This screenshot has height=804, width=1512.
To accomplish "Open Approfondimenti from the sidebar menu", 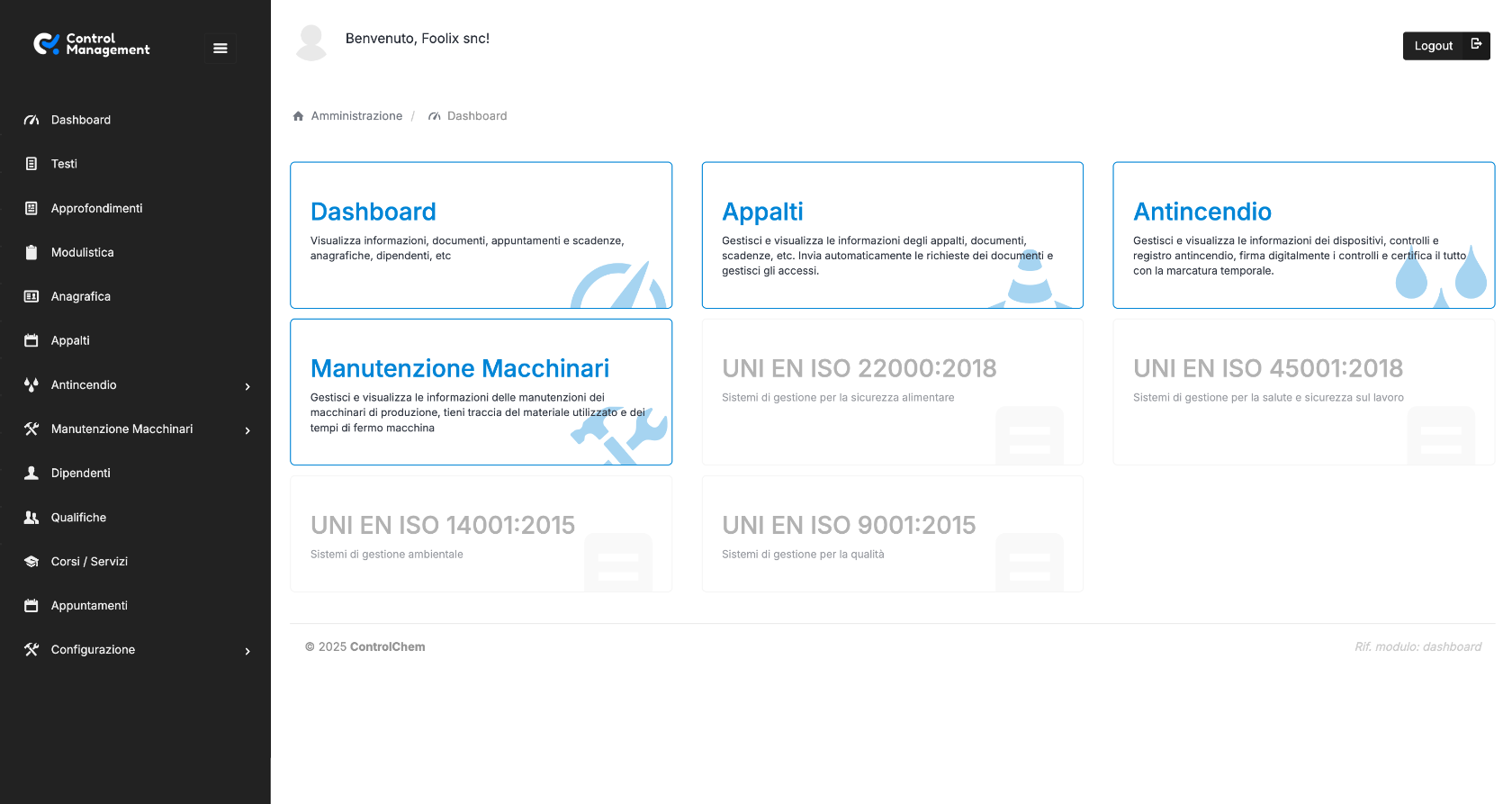I will 96,208.
